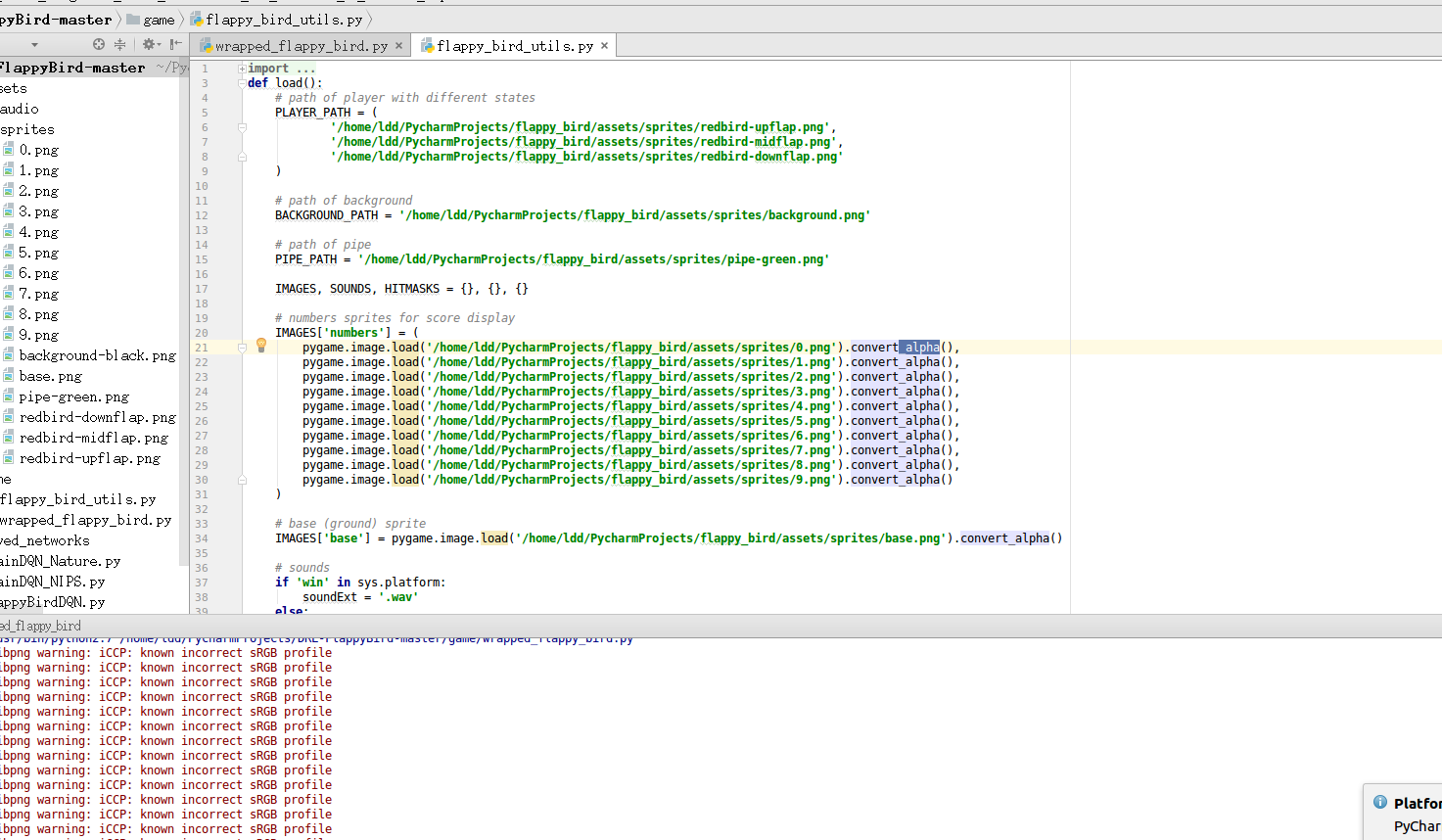The width and height of the screenshot is (1442, 840).
Task: Expand the folded import block
Action: click(x=242, y=69)
